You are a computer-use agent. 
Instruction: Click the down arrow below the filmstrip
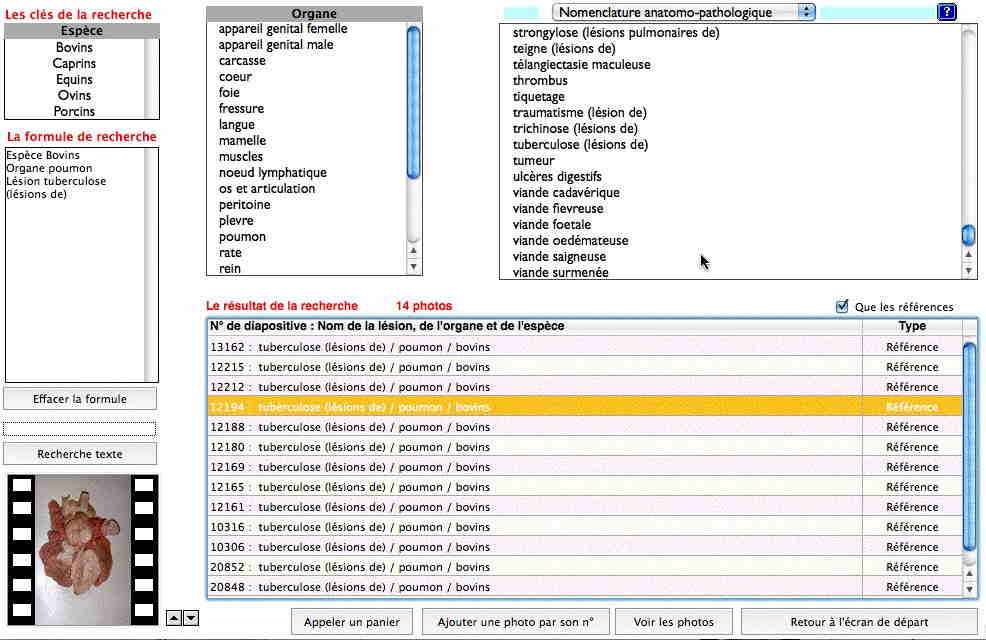(190, 618)
